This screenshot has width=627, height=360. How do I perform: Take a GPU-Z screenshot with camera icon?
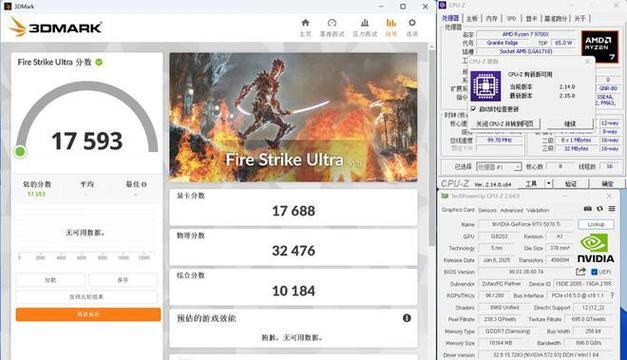point(587,209)
